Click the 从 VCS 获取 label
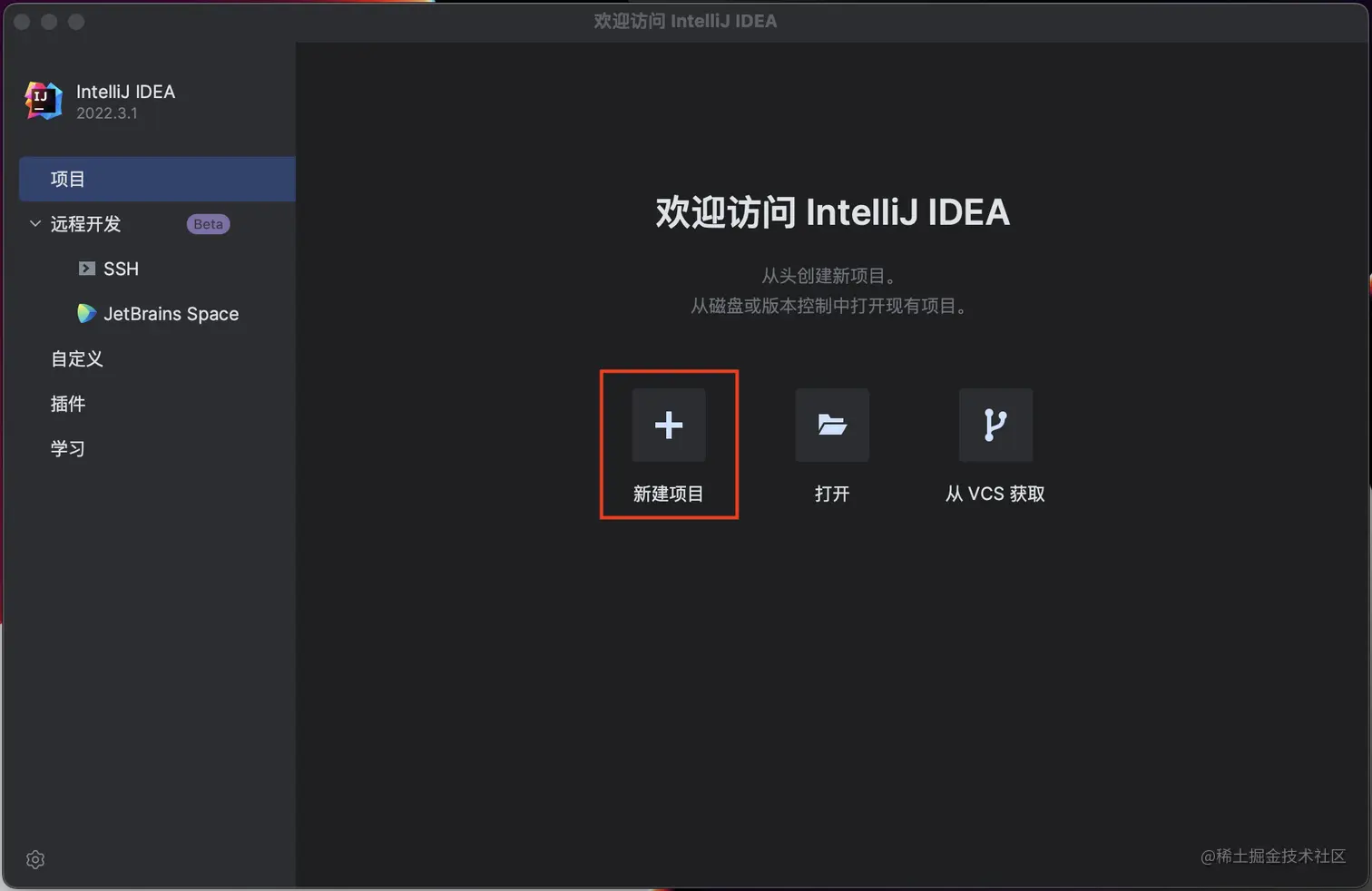Image resolution: width=1372 pixels, height=891 pixels. (995, 494)
